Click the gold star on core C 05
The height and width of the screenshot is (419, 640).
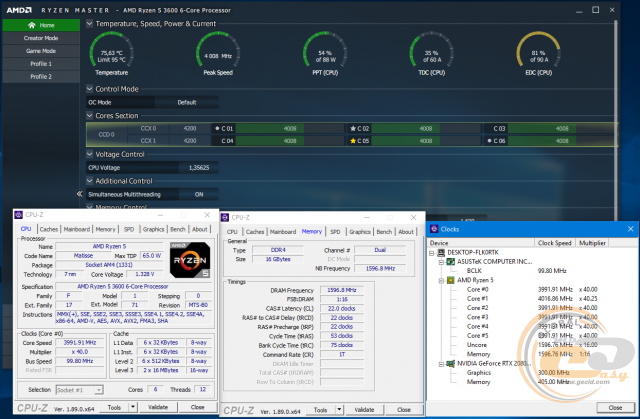(x=353, y=141)
